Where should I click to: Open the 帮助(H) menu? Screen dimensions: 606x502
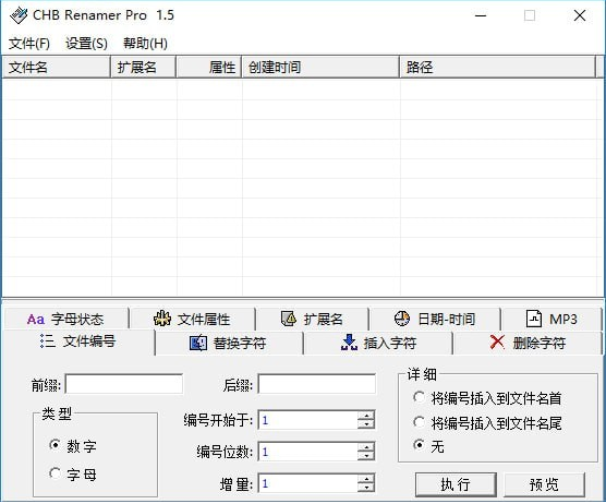[x=145, y=43]
